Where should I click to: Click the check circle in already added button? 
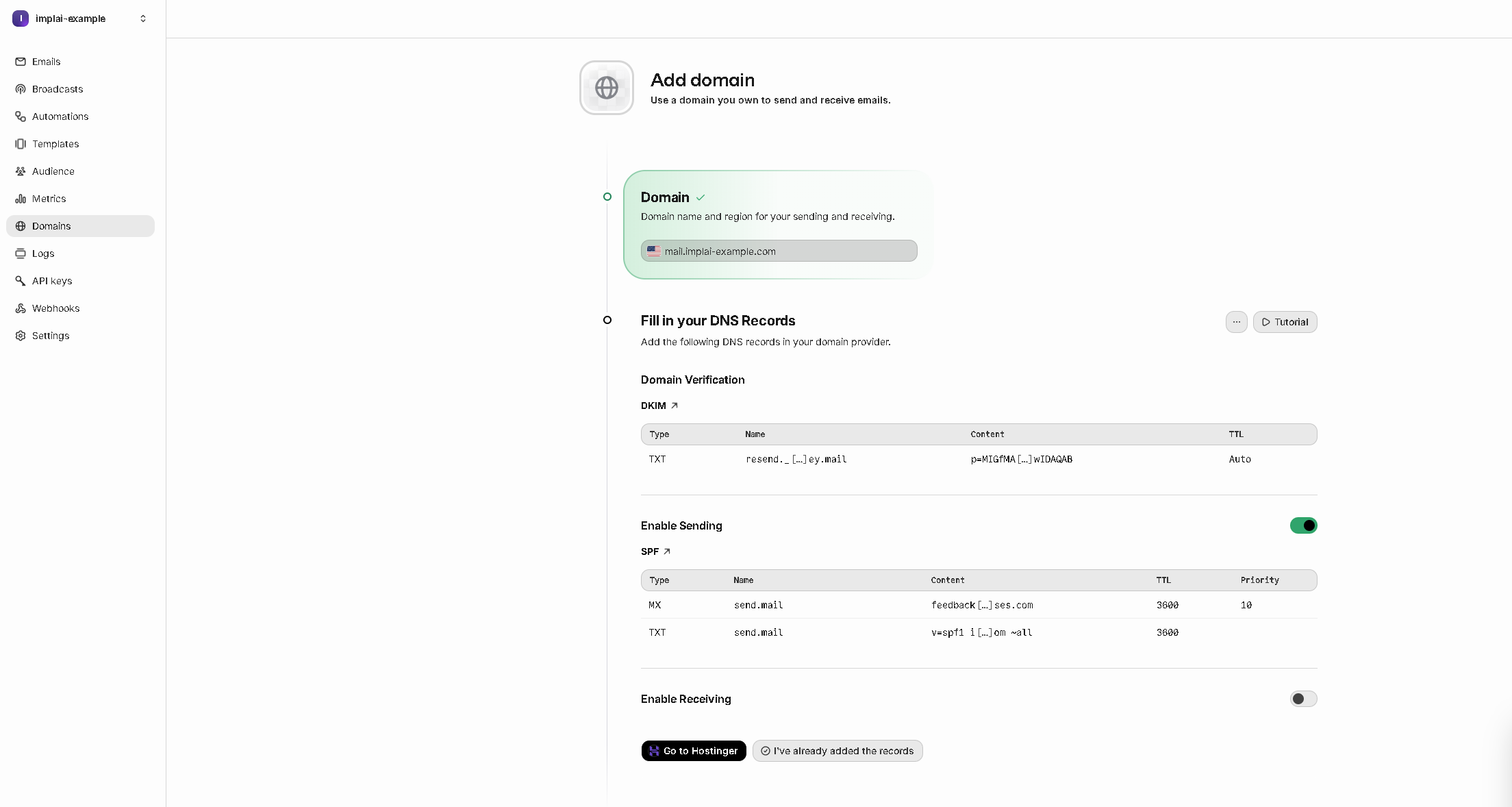point(766,751)
